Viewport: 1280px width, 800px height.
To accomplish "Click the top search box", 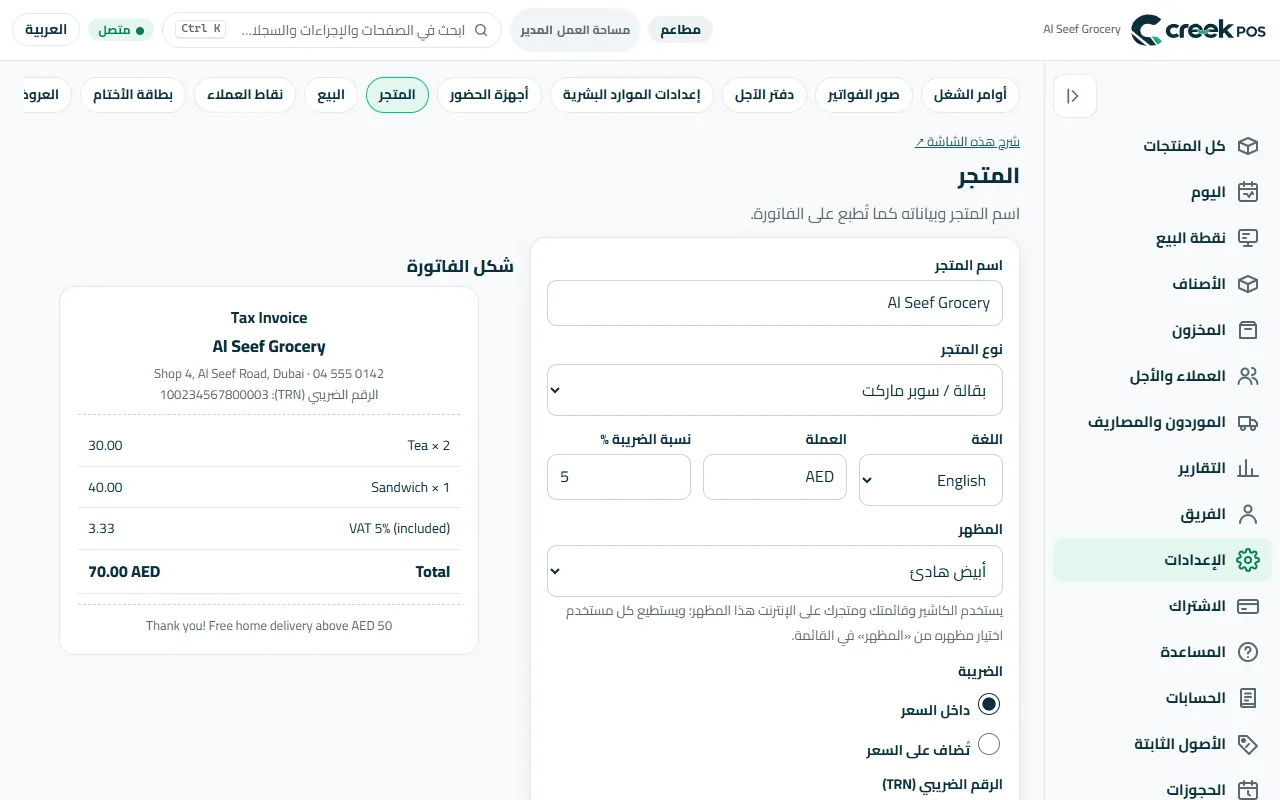I will click(332, 30).
